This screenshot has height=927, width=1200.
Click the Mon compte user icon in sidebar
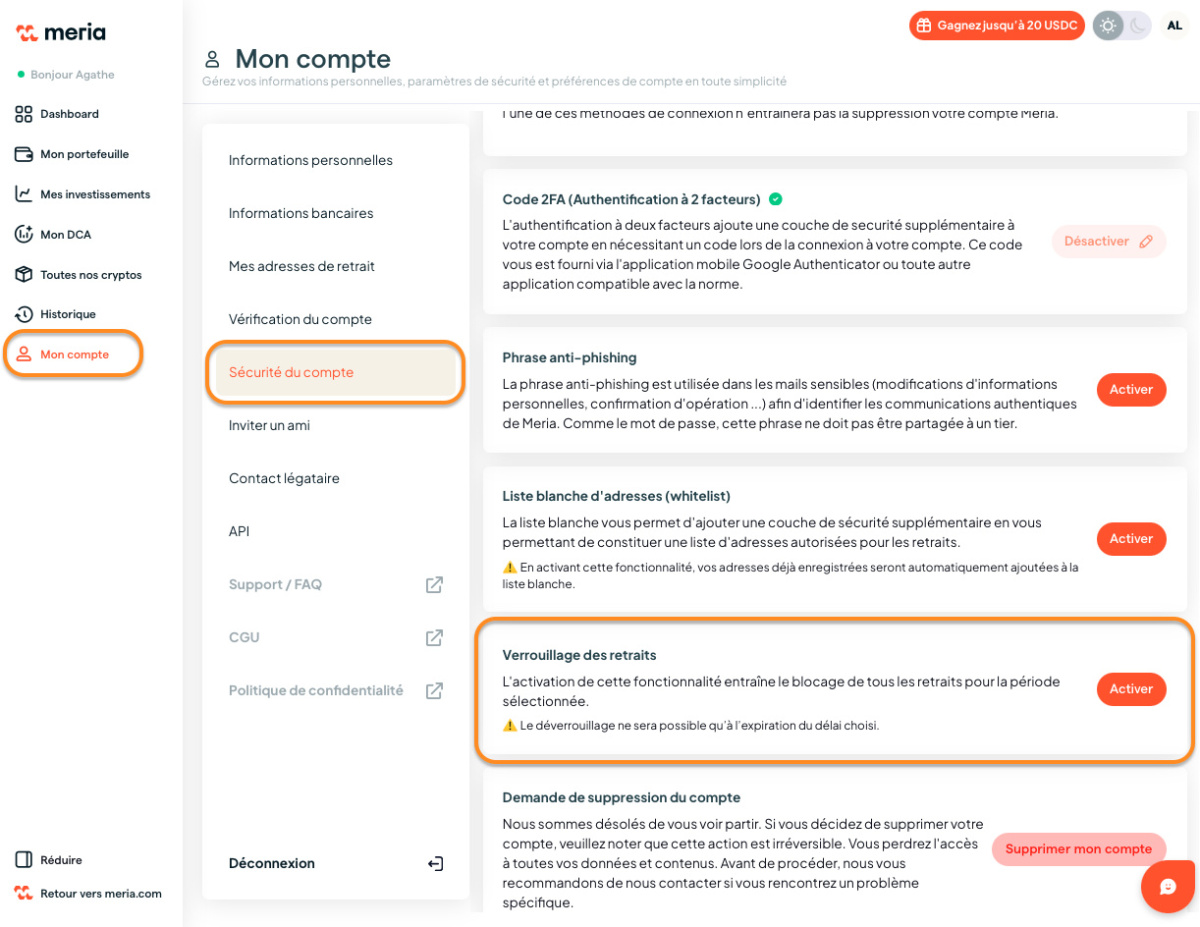24,354
